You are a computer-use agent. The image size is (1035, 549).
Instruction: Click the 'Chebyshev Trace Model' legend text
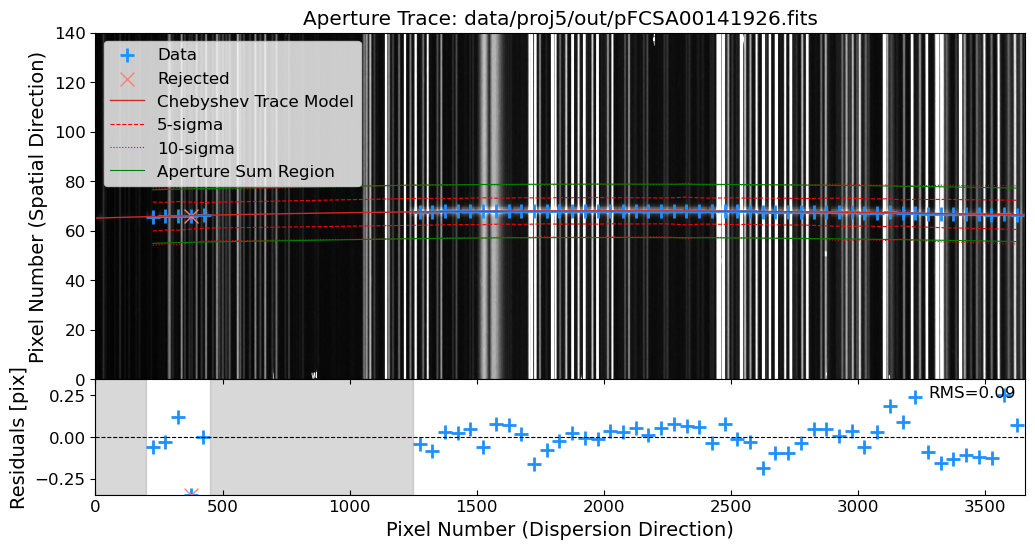point(255,102)
